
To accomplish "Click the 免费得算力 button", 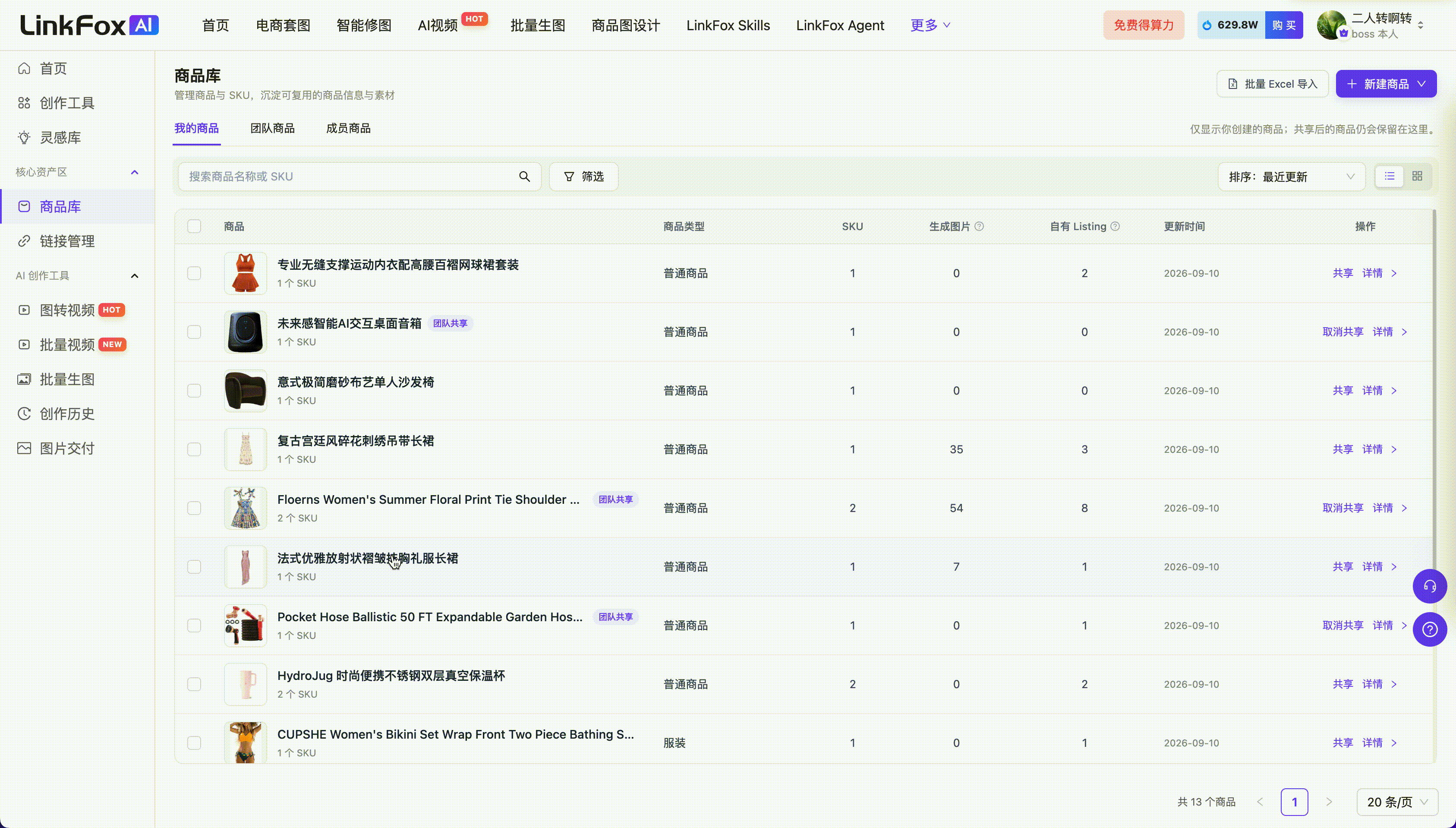I will pos(1144,25).
